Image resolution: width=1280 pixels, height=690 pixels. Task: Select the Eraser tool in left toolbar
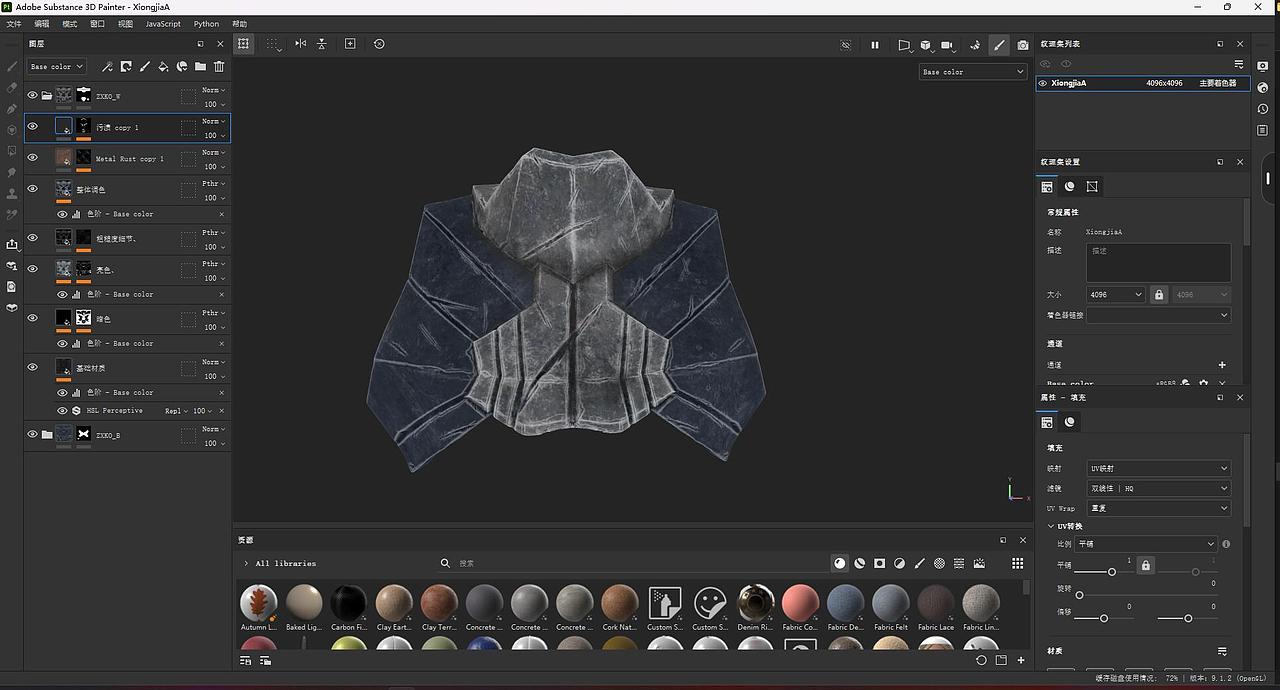[12, 87]
